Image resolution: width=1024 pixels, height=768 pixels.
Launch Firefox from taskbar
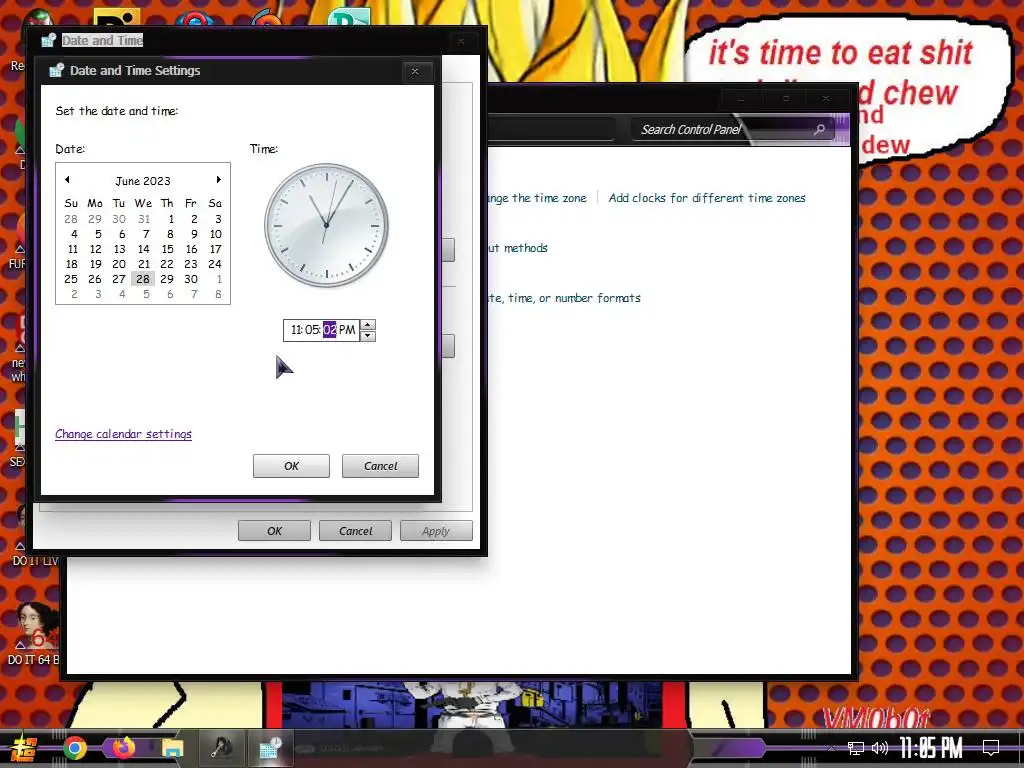pos(123,748)
